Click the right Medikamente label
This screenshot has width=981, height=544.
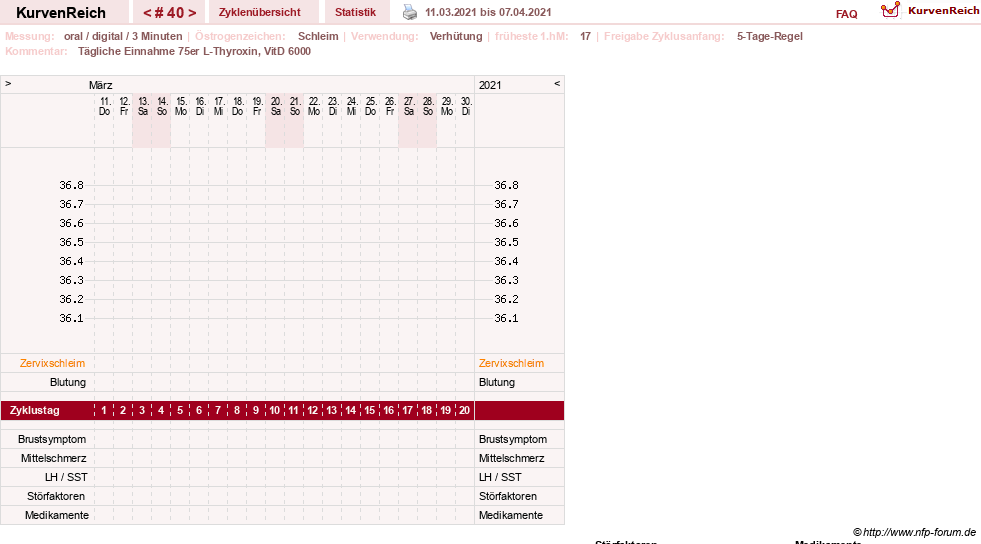click(511, 515)
